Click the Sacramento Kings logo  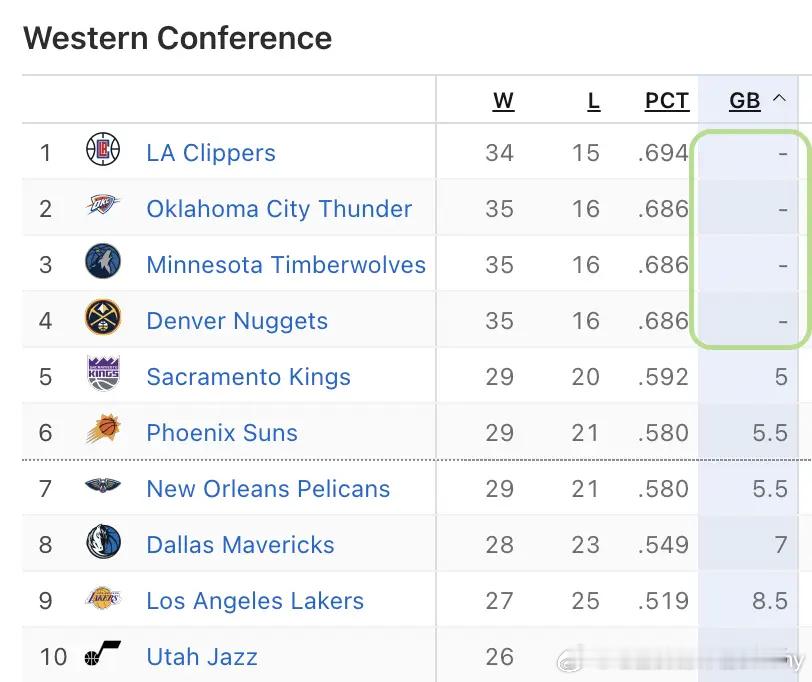[x=103, y=375]
